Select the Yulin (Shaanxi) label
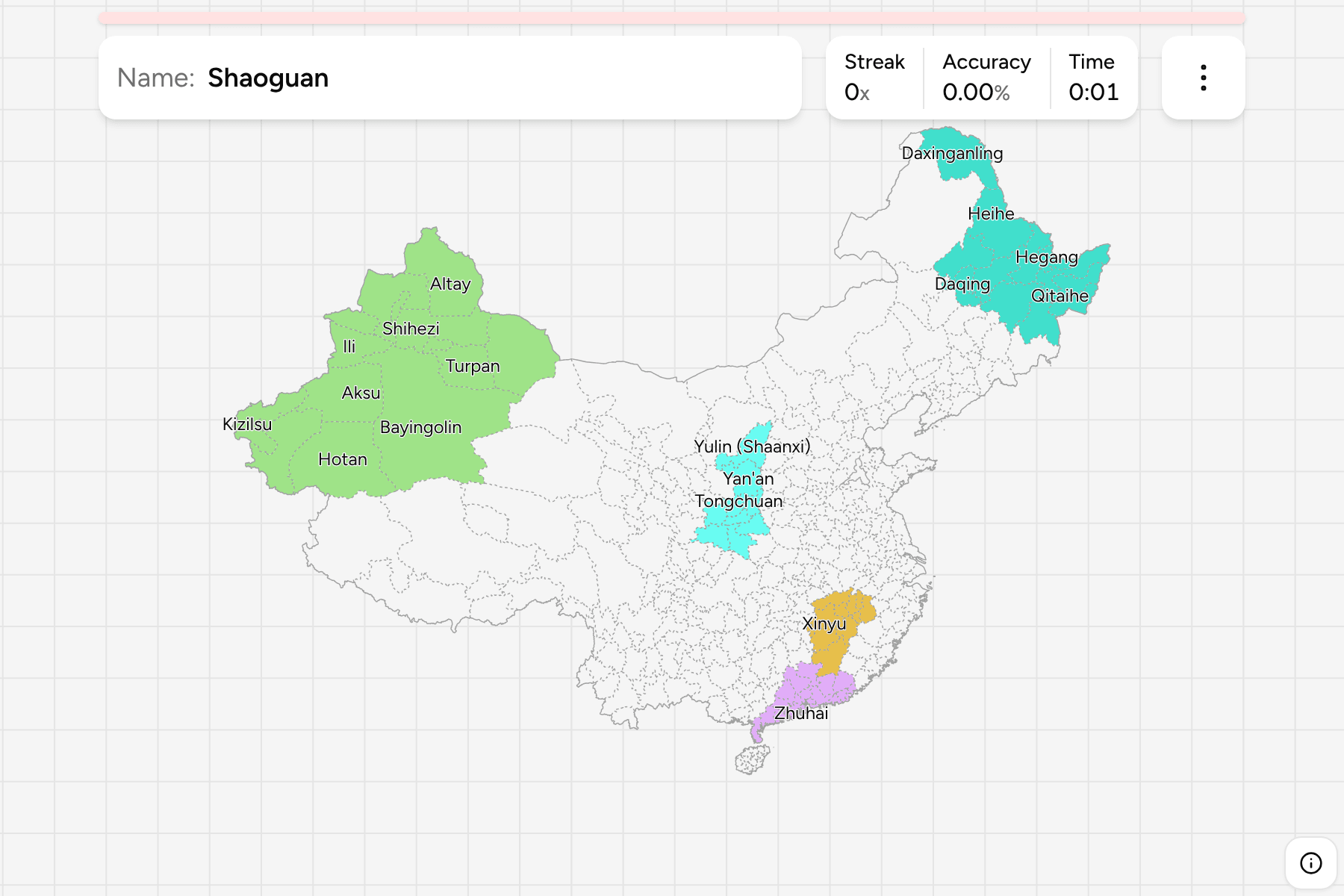The width and height of the screenshot is (1344, 896). [752, 447]
